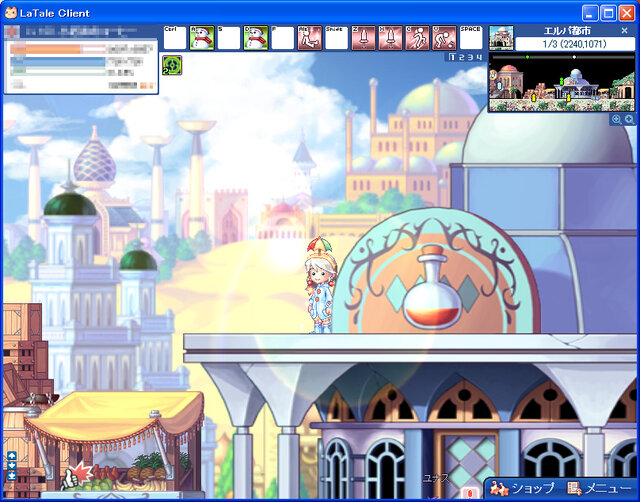Image resolution: width=640 pixels, height=502 pixels.
Task: Jump to chat bottom arrow icon
Action: point(11,475)
